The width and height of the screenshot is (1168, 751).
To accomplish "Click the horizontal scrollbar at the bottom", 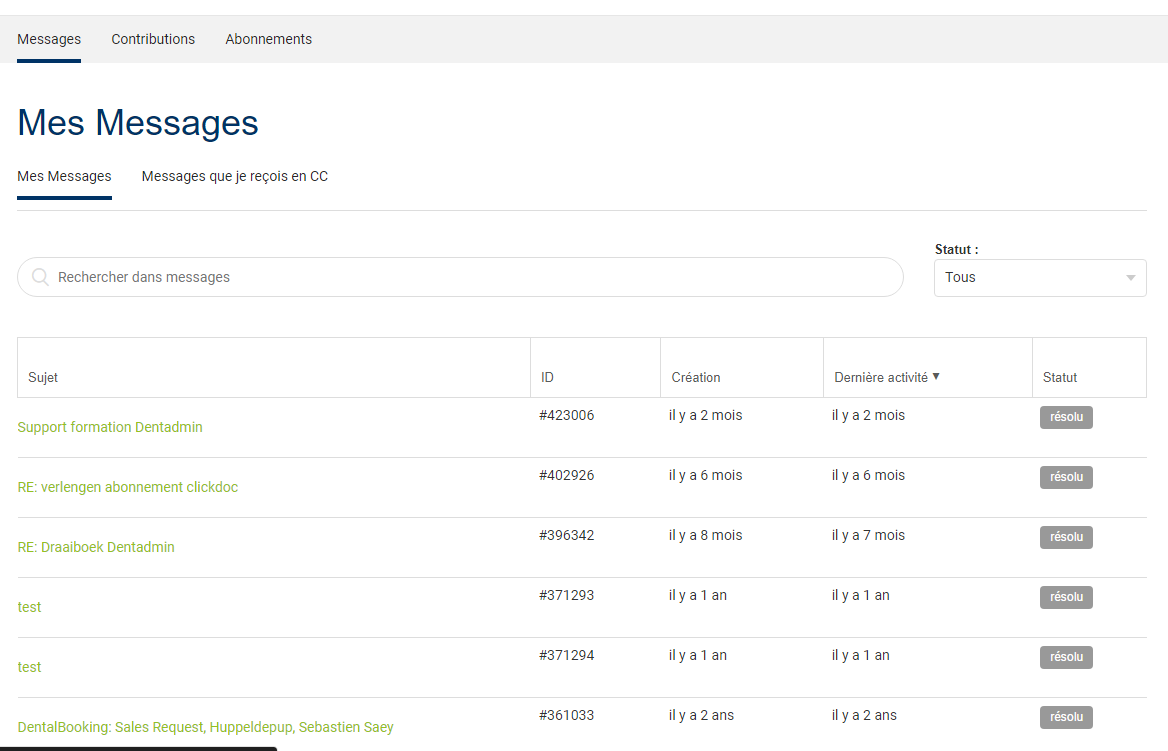I will tap(140, 748).
